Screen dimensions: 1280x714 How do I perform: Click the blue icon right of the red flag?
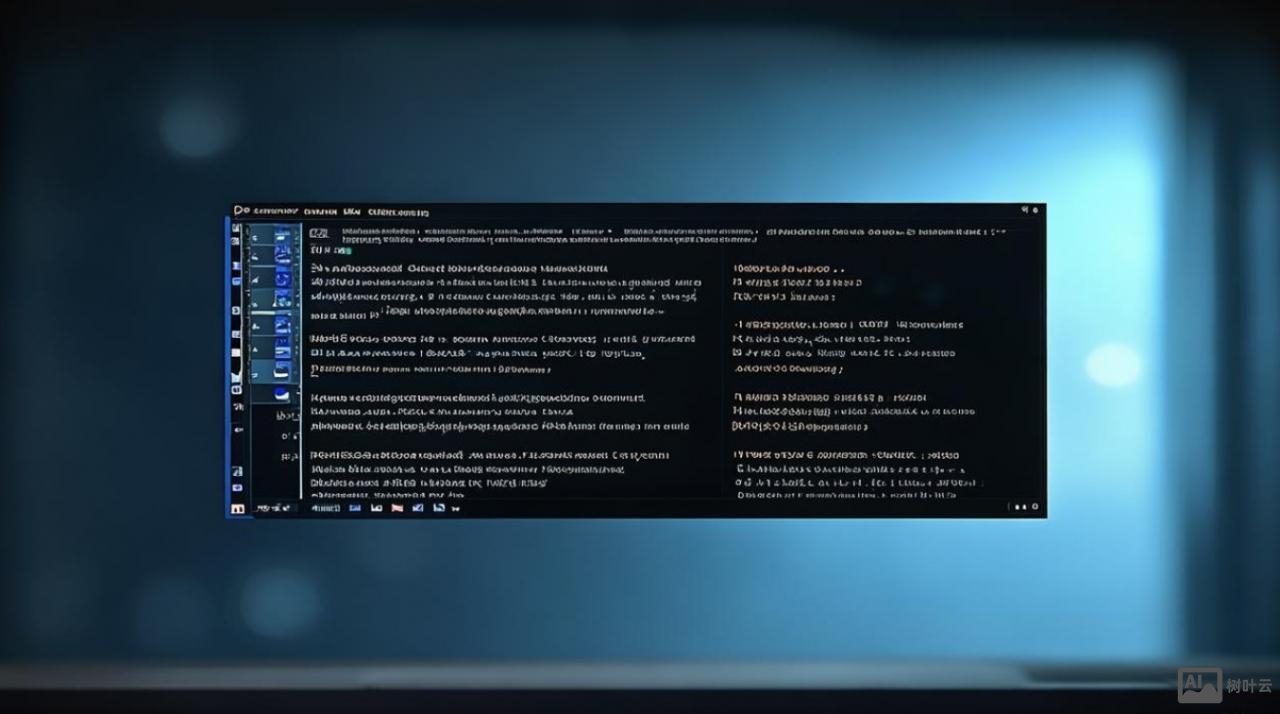coord(417,508)
